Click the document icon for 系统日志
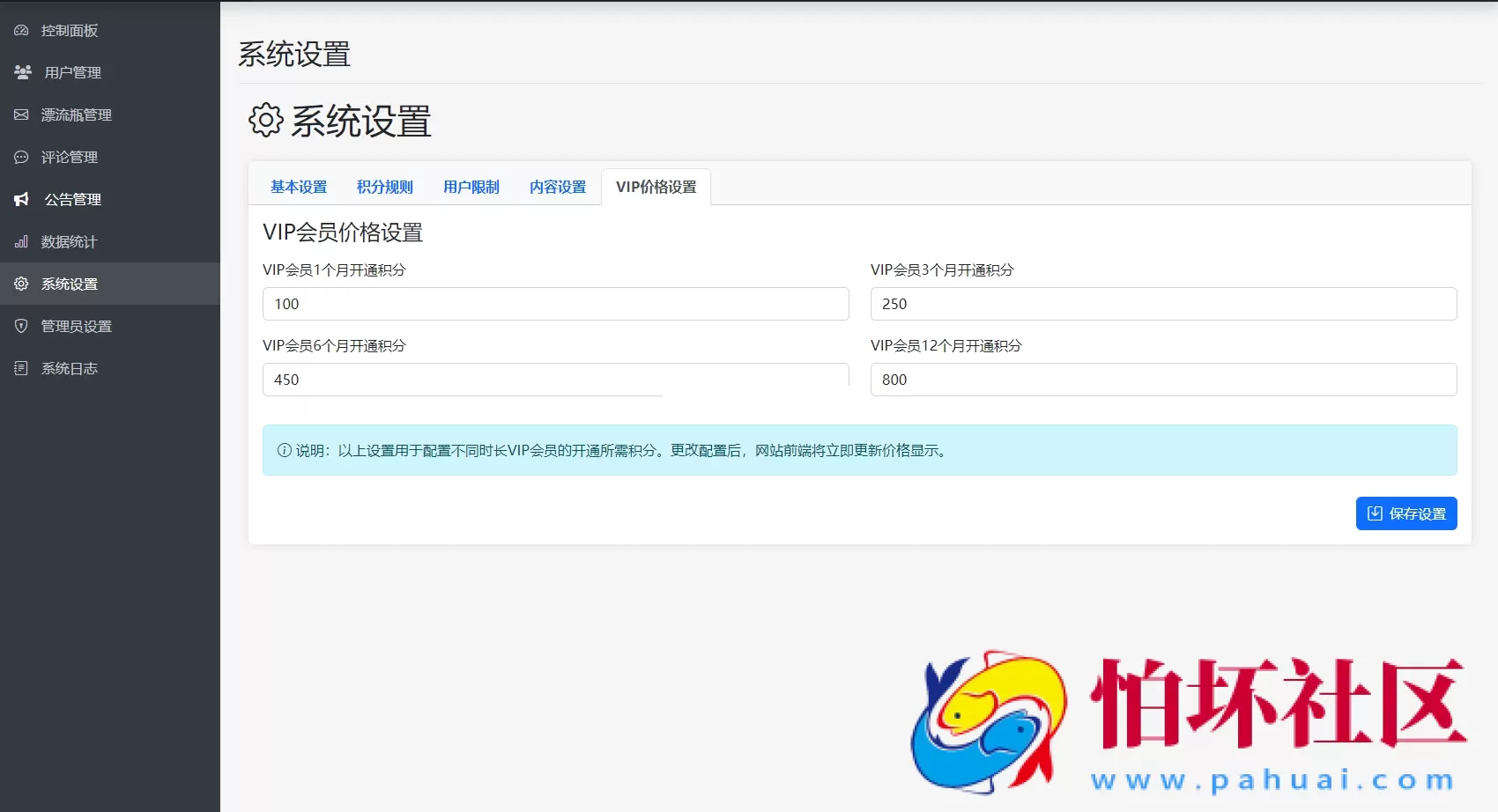 click(x=21, y=368)
